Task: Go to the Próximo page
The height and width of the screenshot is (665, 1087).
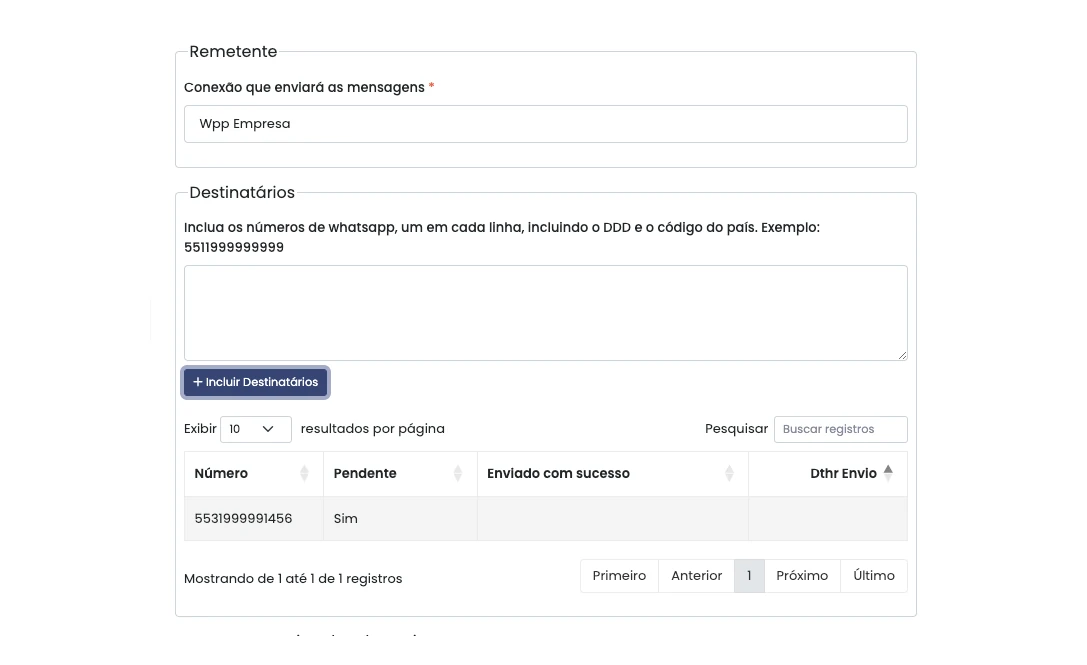Action: tap(802, 576)
